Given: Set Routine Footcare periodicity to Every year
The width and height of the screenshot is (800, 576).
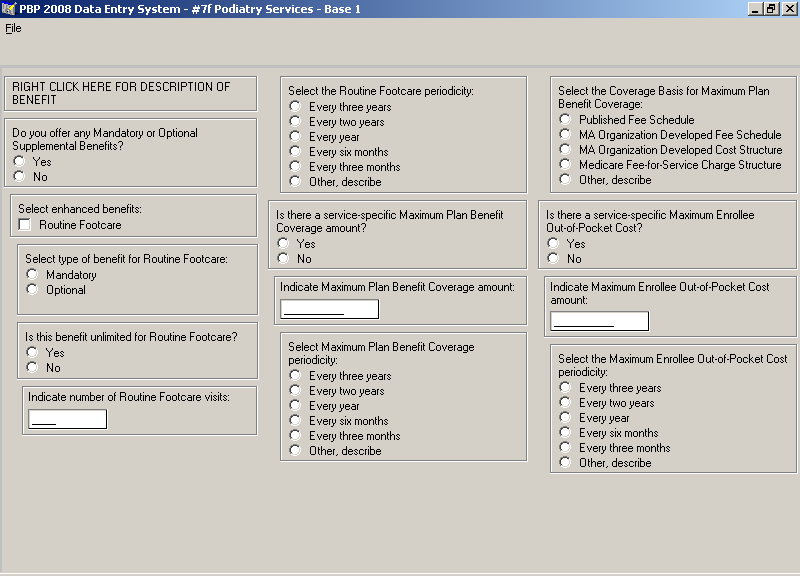Looking at the screenshot, I should (295, 136).
